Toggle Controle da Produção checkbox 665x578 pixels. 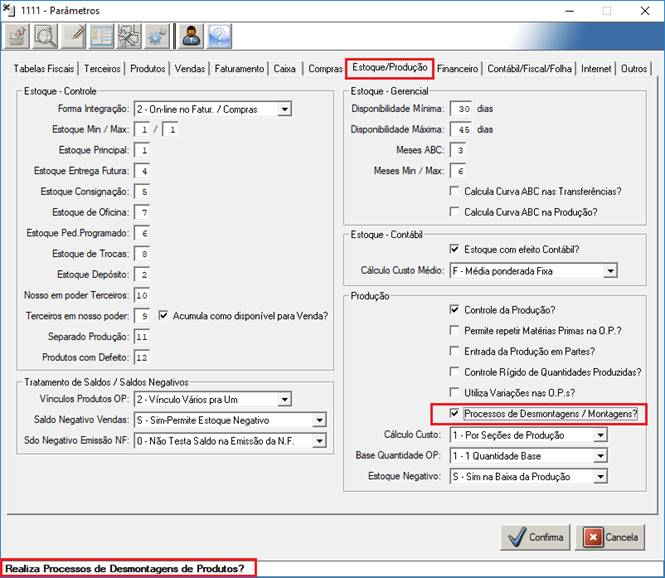coord(454,310)
